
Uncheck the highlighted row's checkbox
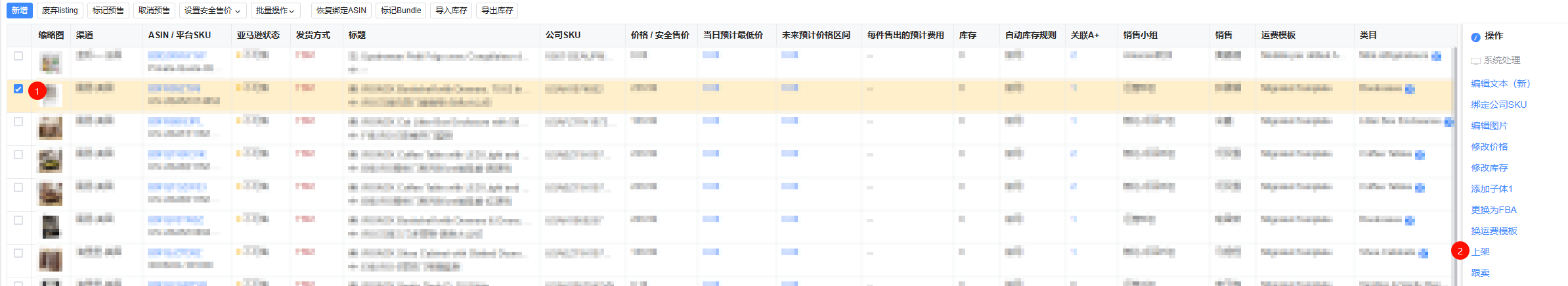pos(18,89)
